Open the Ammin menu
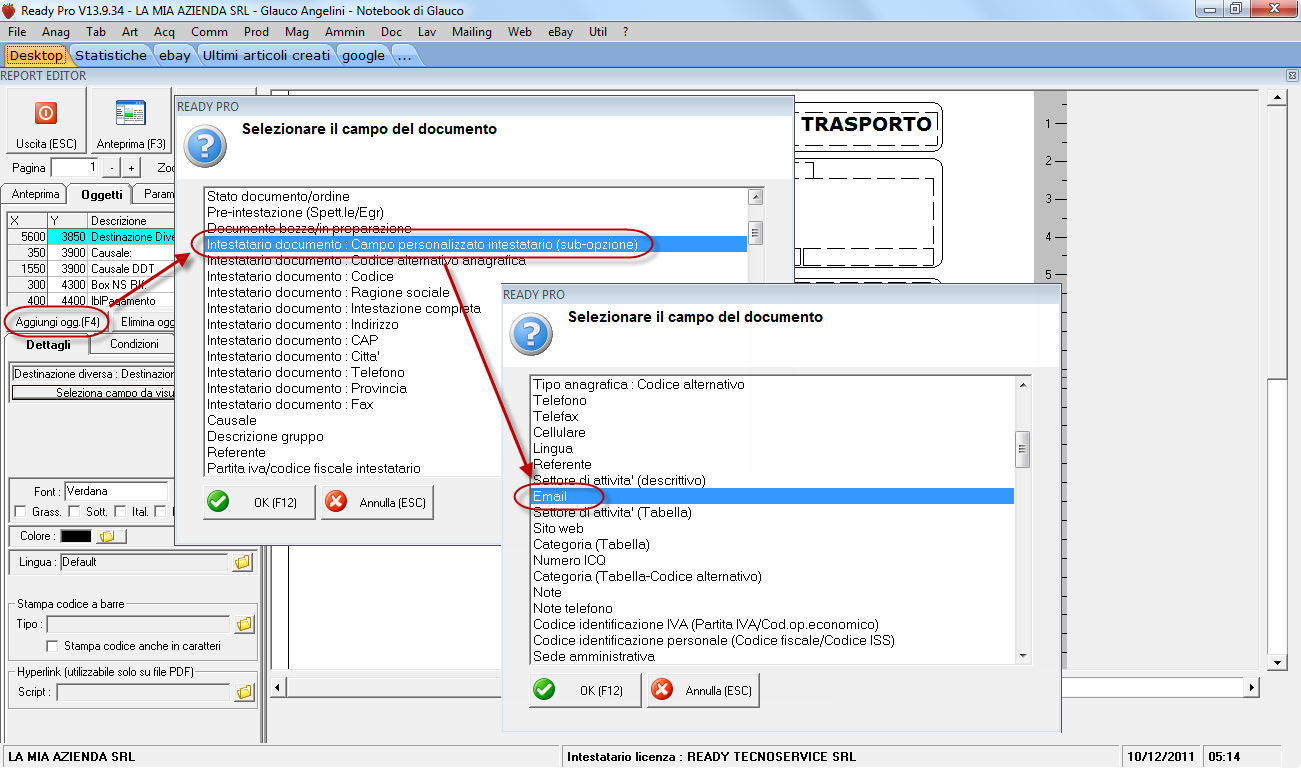This screenshot has height=768, width=1301. [345, 32]
